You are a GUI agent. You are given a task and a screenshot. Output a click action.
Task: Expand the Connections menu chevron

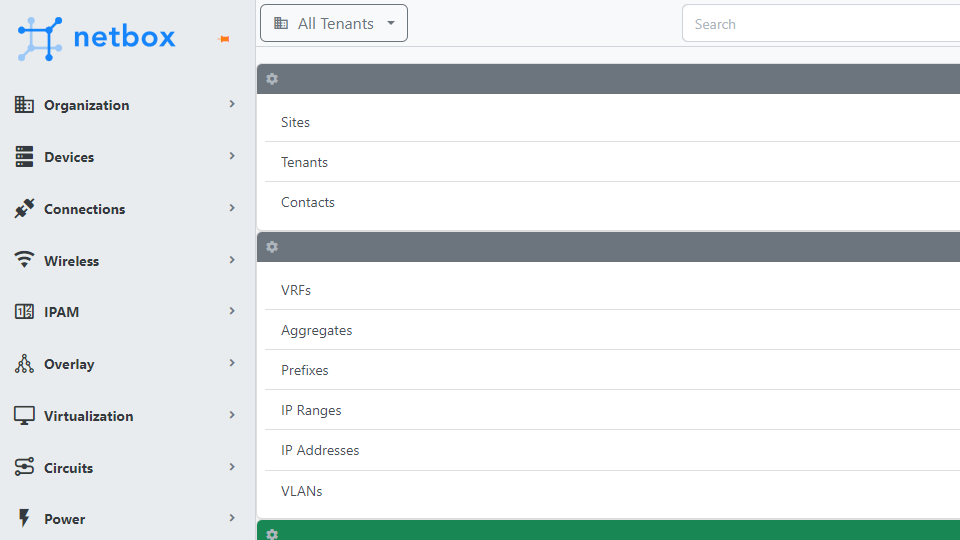point(232,208)
